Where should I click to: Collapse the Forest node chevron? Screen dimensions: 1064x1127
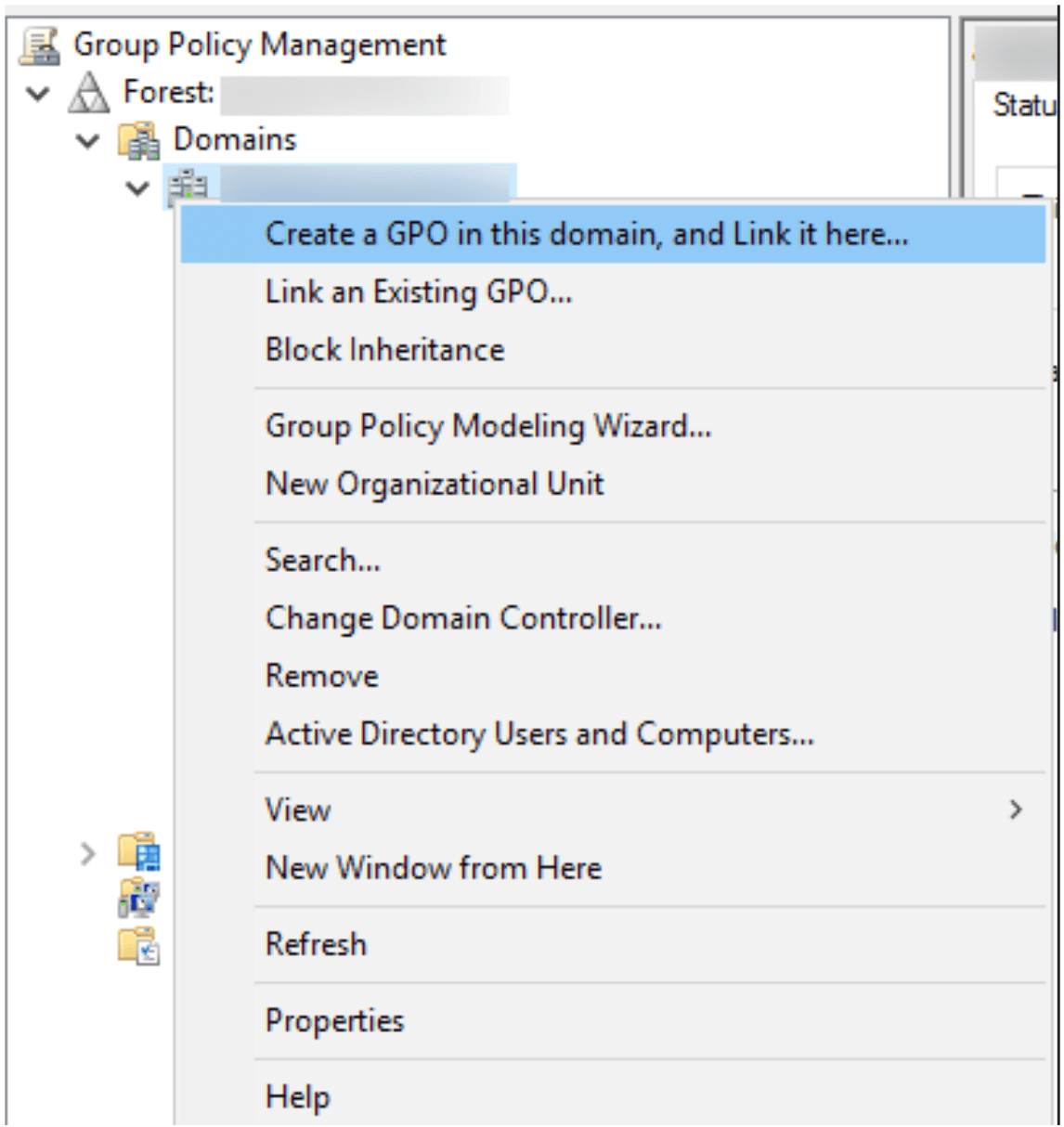coord(39,93)
